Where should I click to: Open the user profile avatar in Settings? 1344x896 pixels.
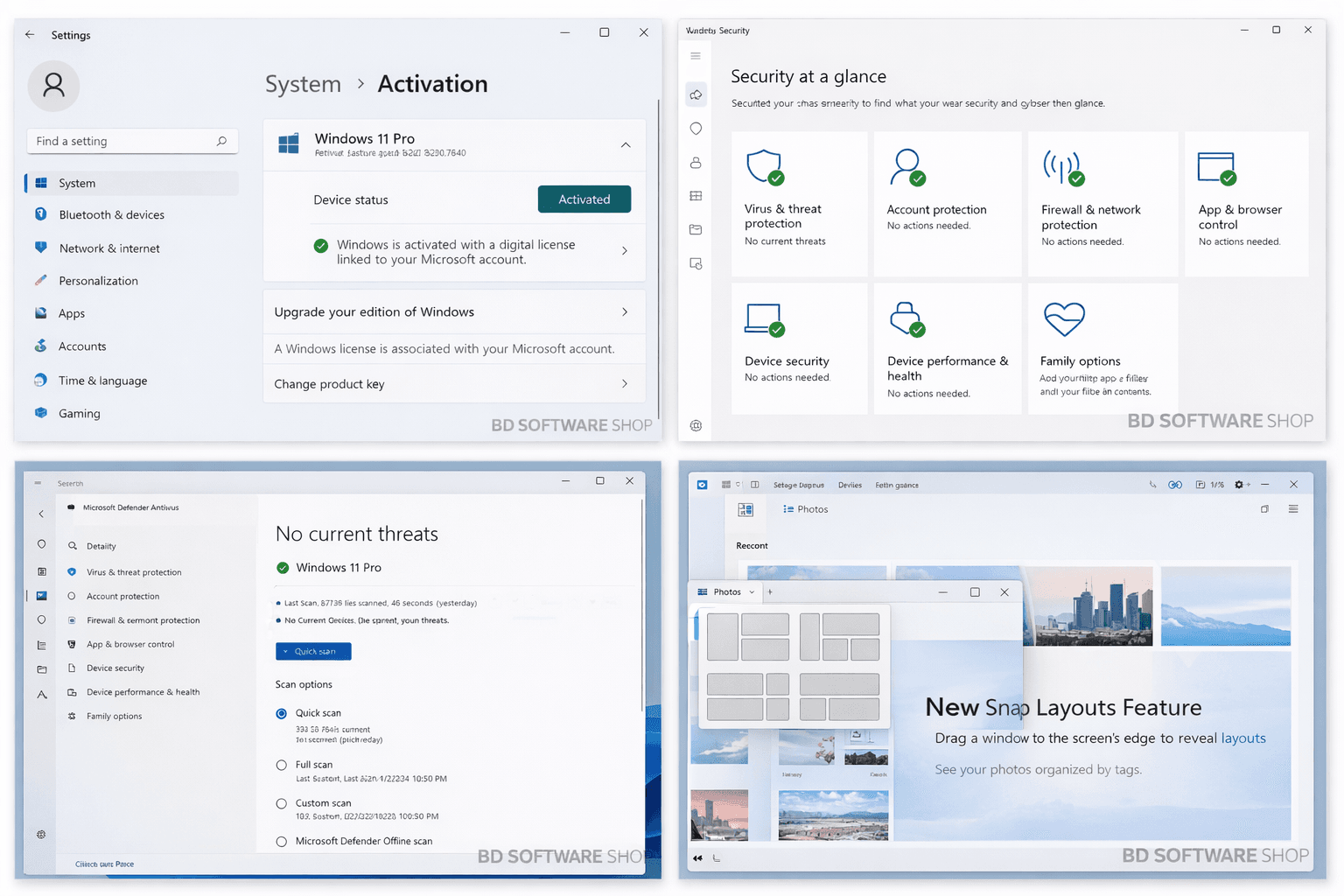pos(53,85)
